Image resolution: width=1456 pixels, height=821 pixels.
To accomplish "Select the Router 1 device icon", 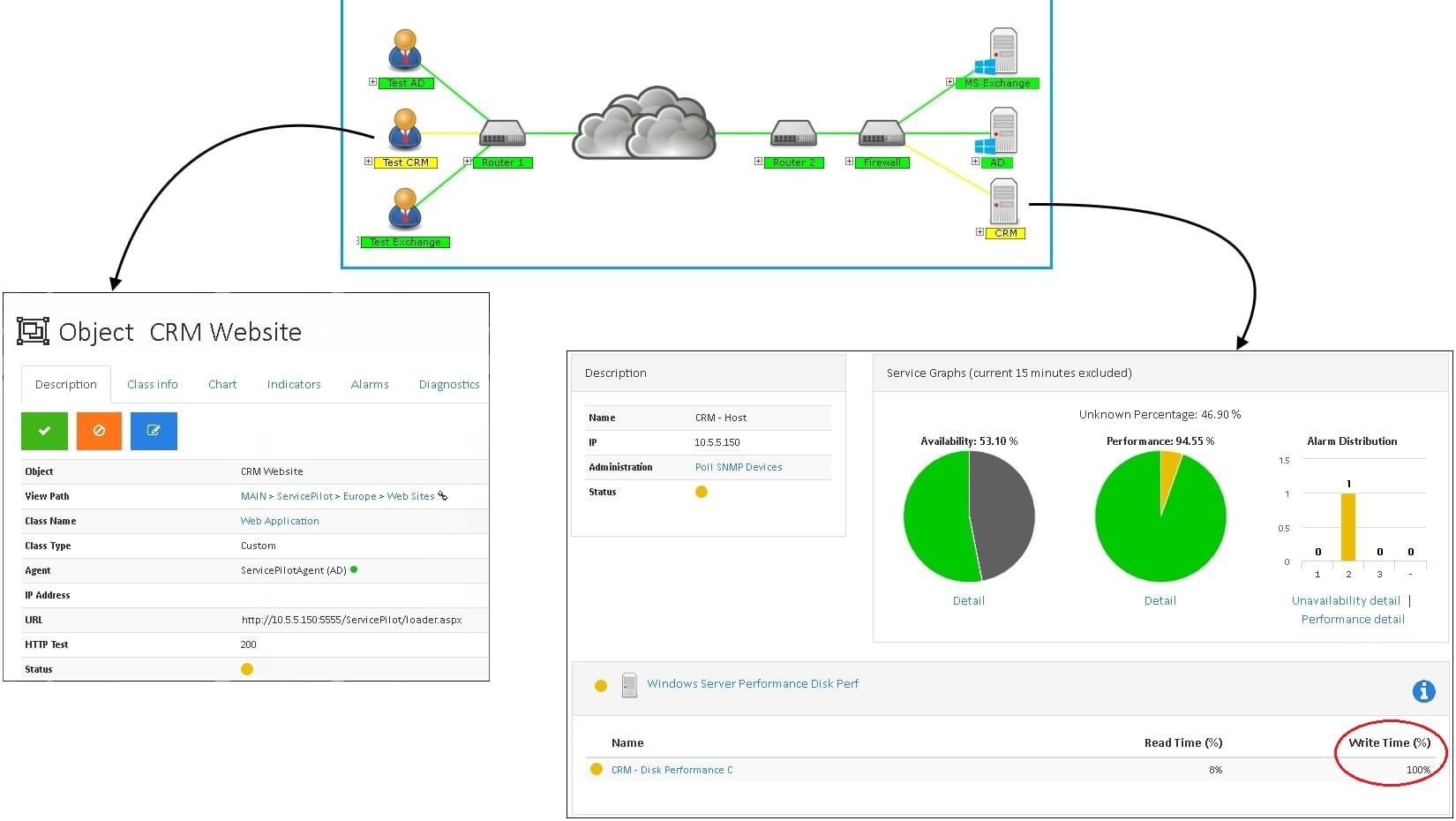I will click(502, 134).
